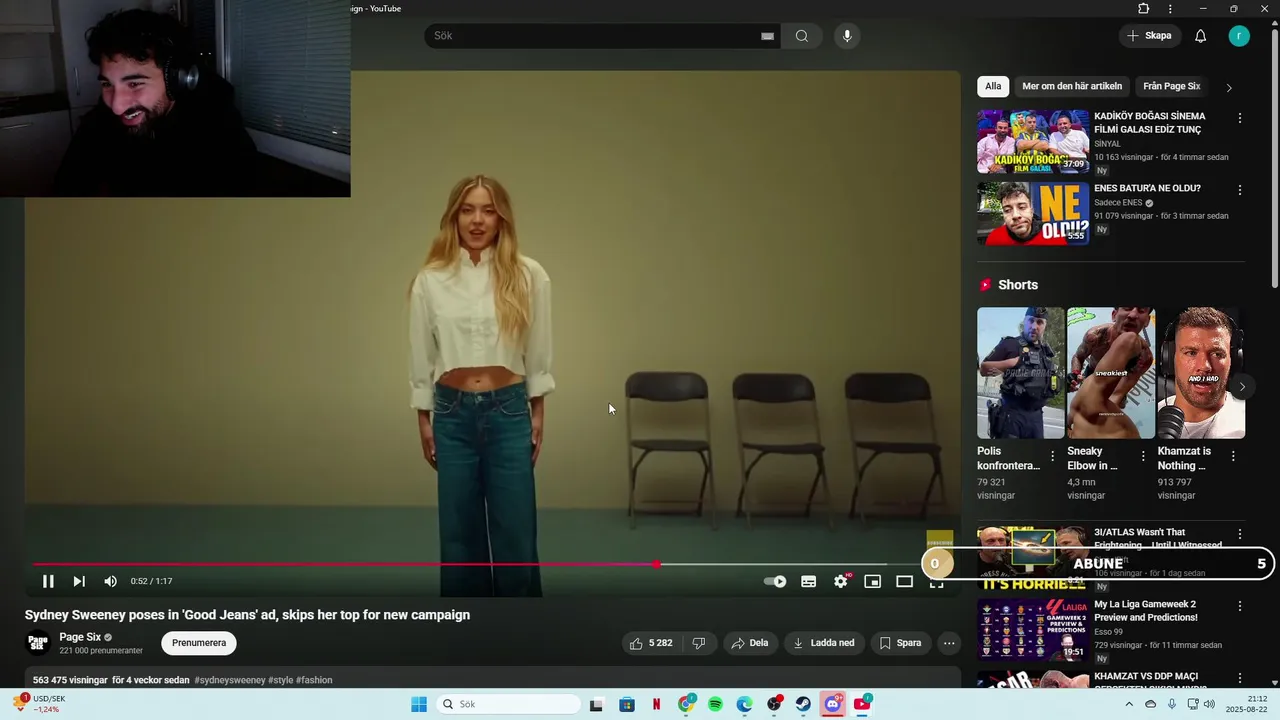The width and height of the screenshot is (1280, 720).
Task: Open options for 'Khamzat is Nothing' short
Action: [1233, 456]
